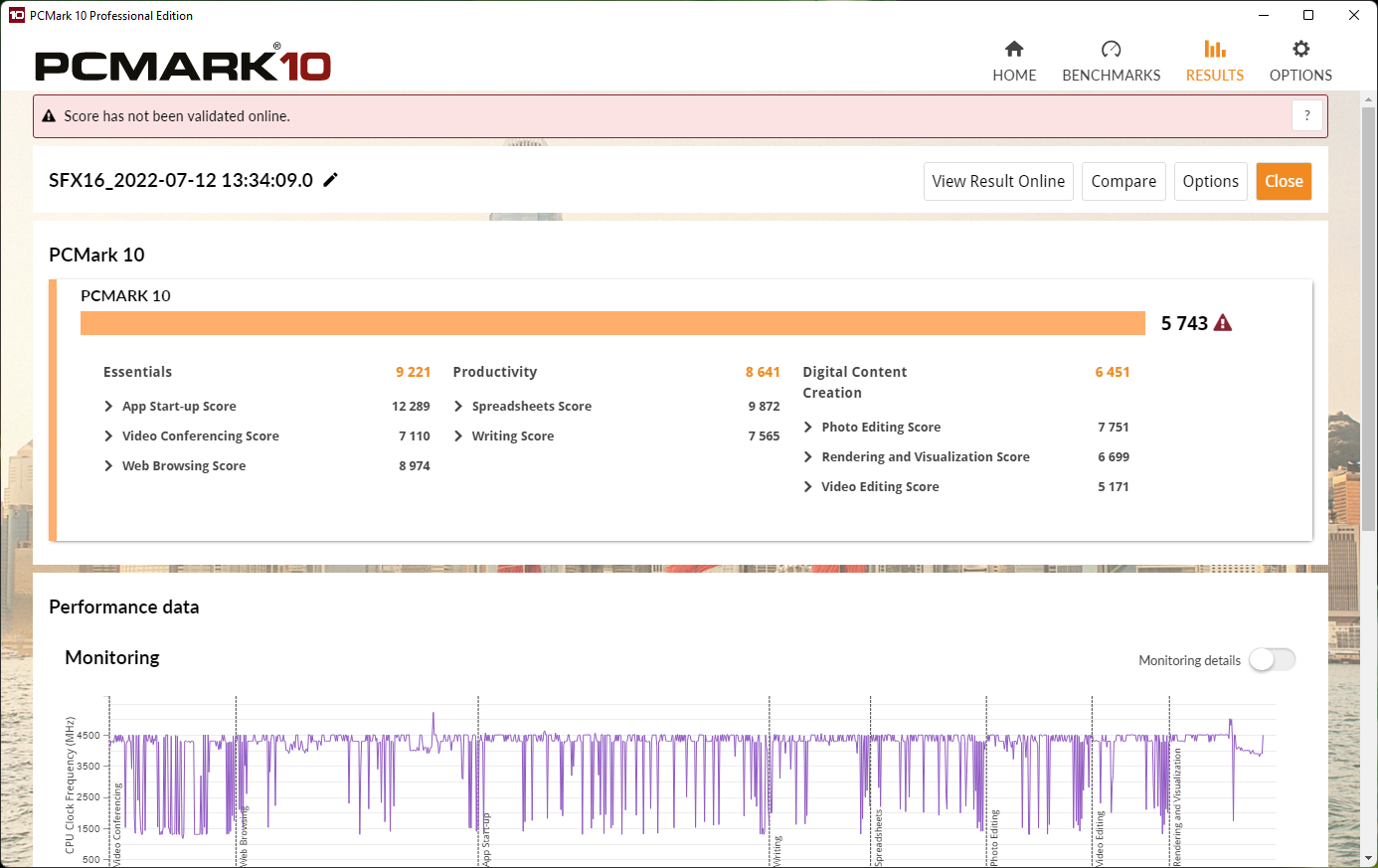This screenshot has height=868, width=1378.
Task: Click the Home house icon
Action: (x=1014, y=49)
